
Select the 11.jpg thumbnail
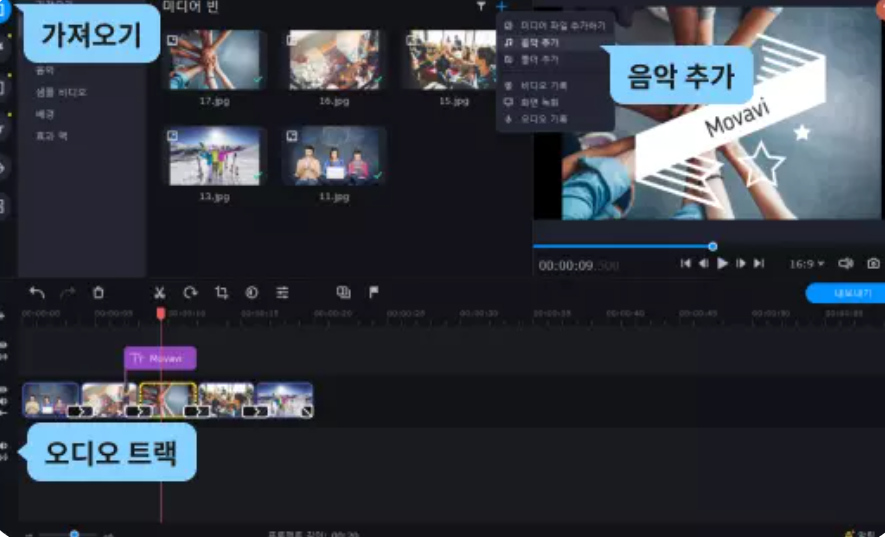tap(335, 156)
